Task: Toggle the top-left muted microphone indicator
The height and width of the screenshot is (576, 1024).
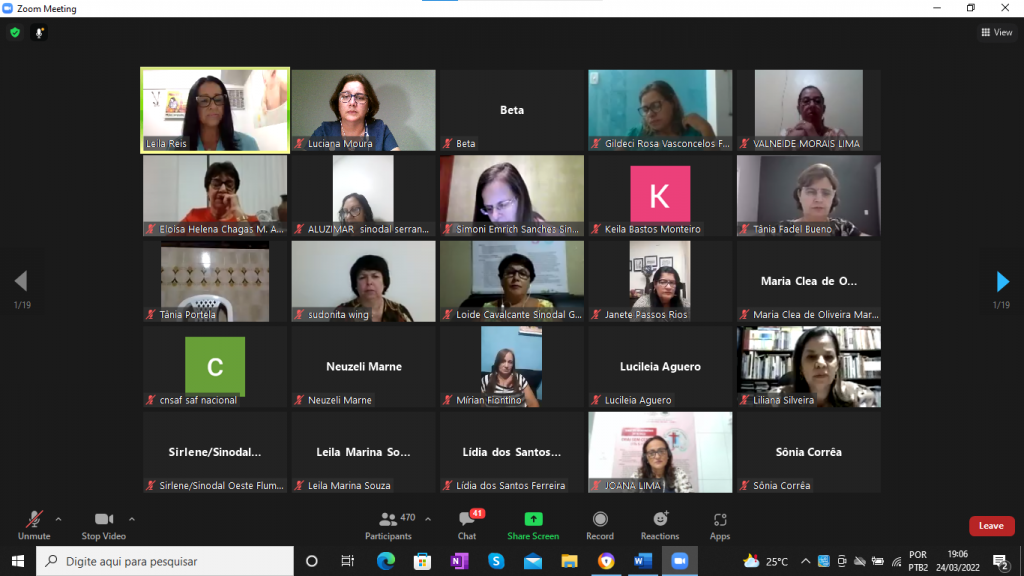Action: click(40, 32)
